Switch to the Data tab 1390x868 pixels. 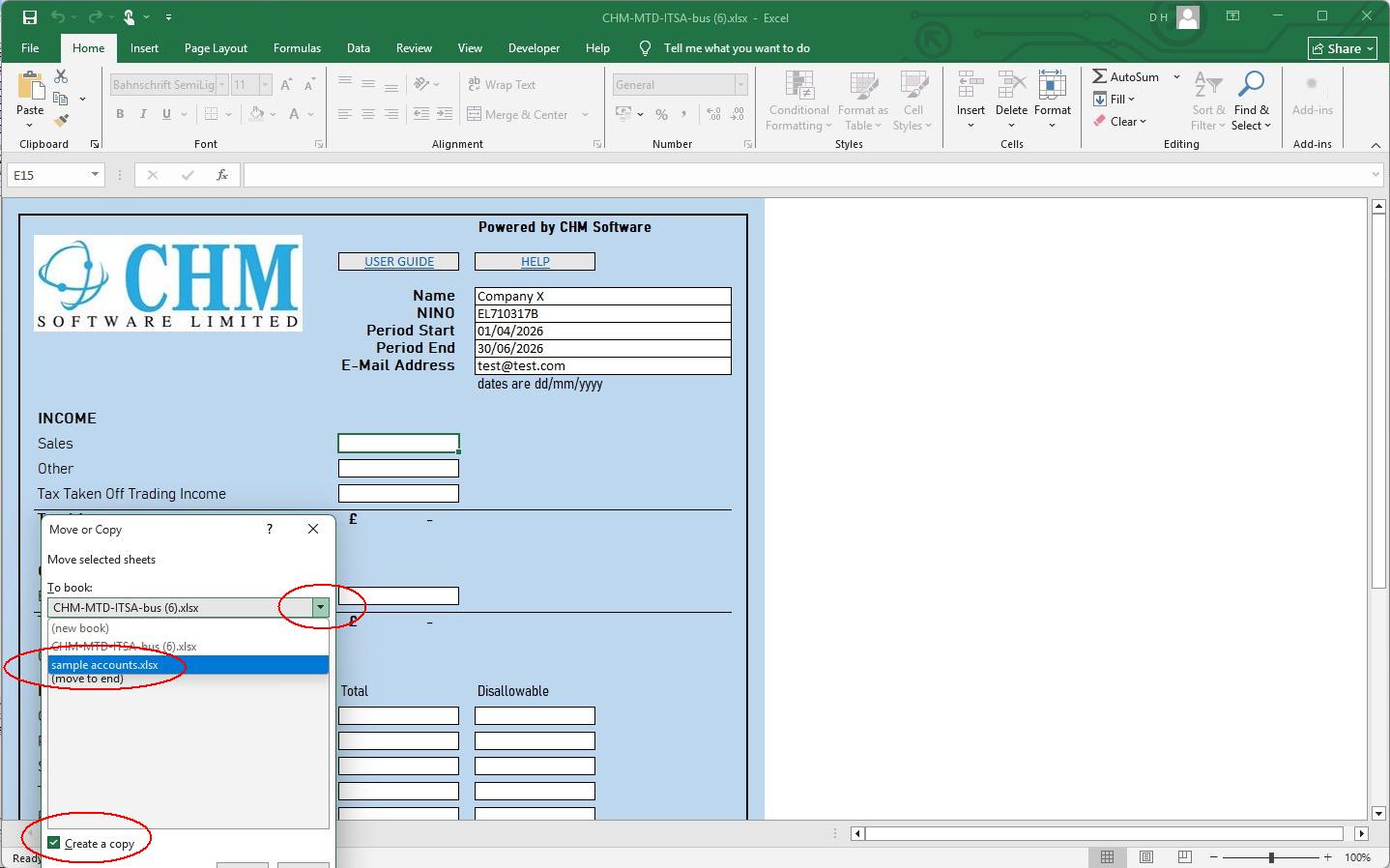click(x=359, y=48)
